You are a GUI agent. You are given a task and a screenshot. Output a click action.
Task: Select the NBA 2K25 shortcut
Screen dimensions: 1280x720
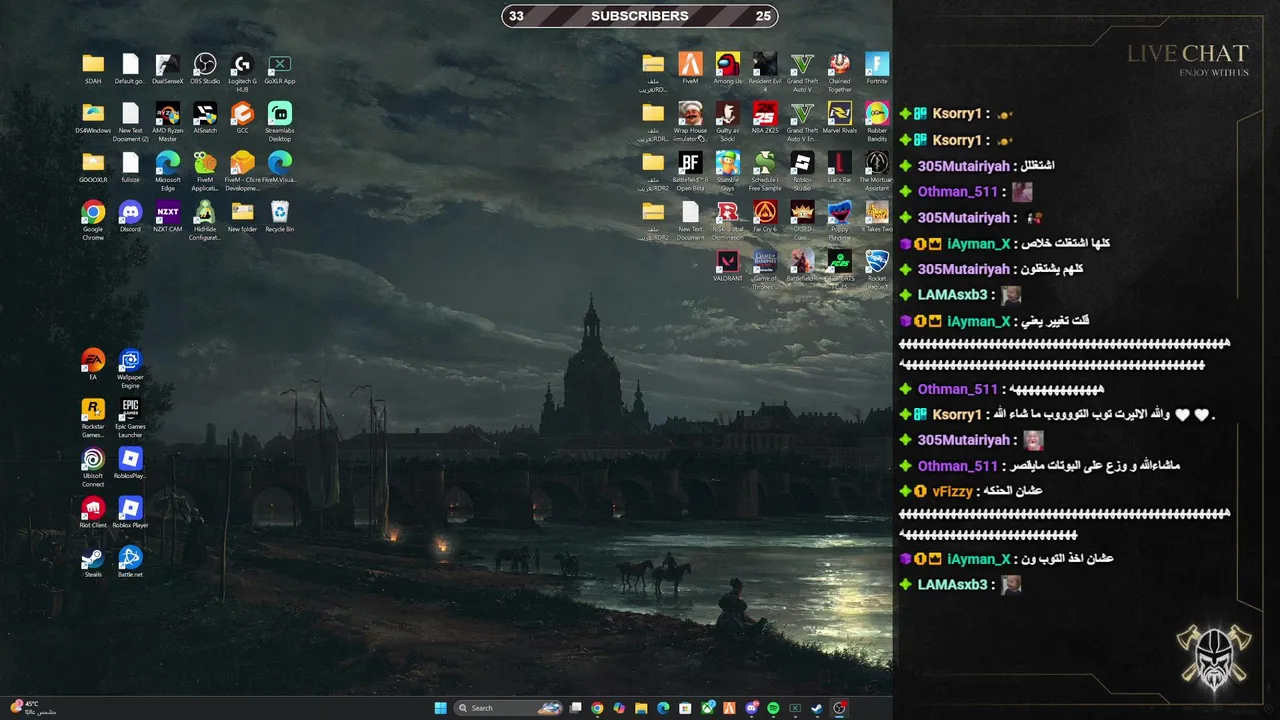765,118
